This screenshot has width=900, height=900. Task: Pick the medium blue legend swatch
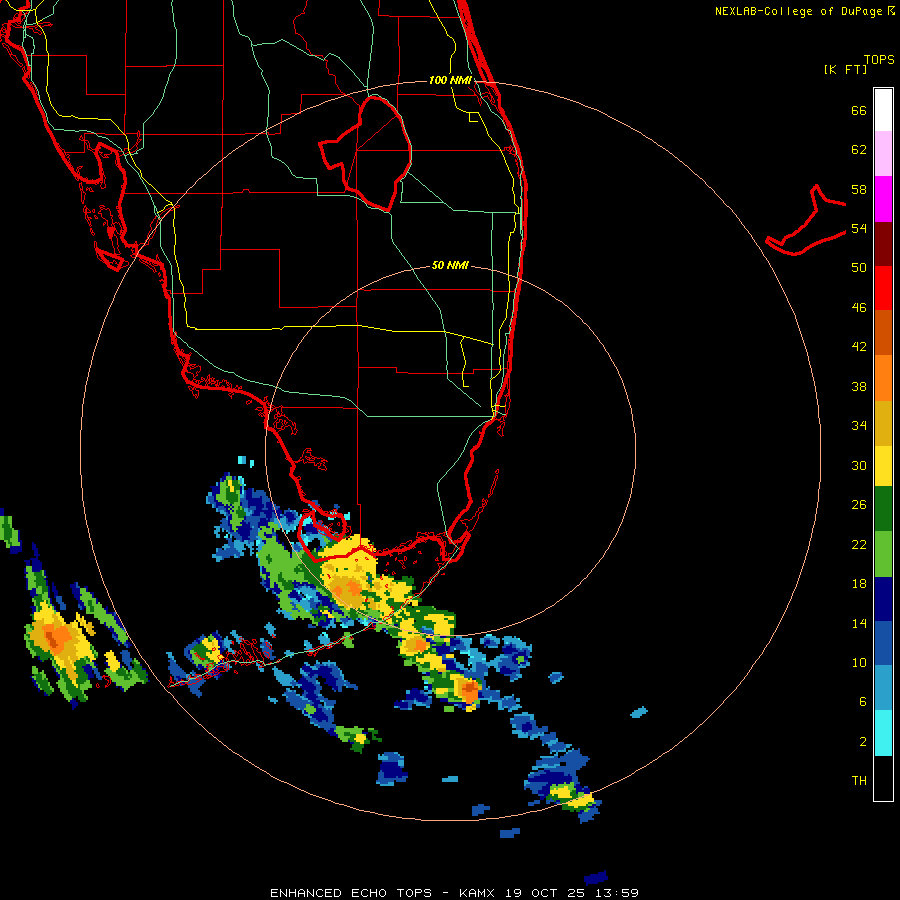click(883, 643)
